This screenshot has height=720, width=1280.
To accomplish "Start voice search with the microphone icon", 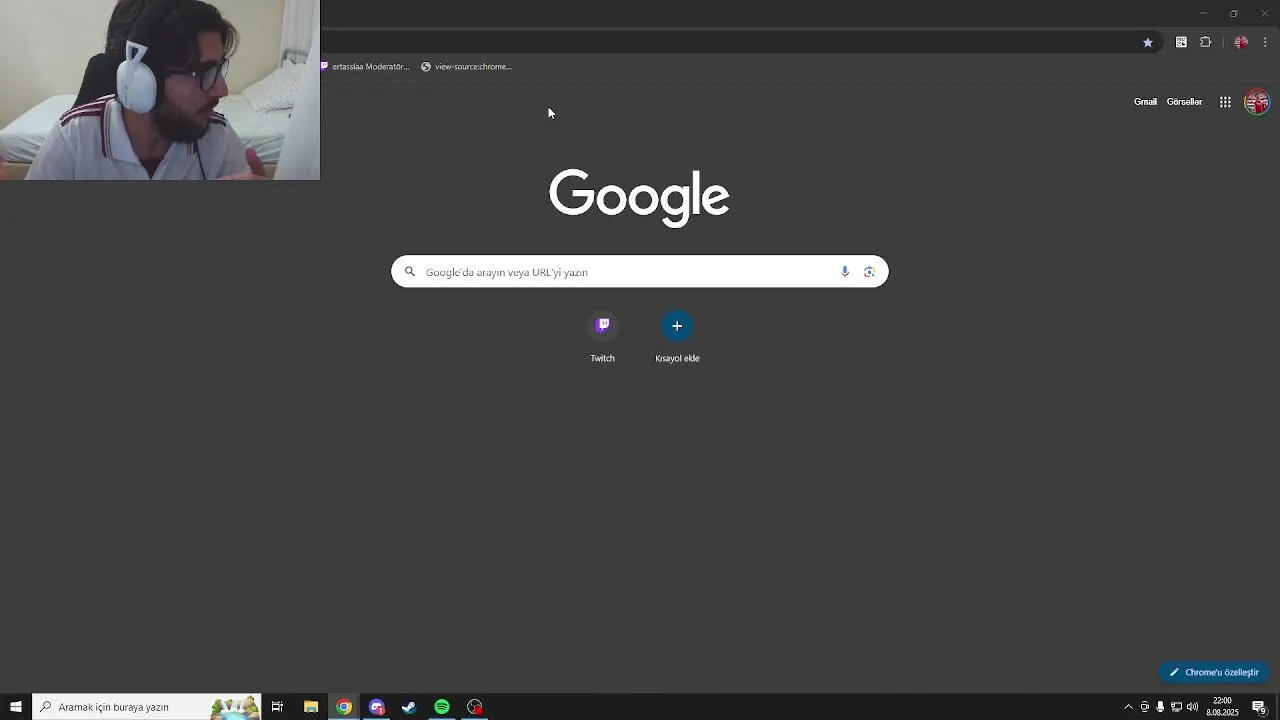I will pyautogui.click(x=845, y=272).
